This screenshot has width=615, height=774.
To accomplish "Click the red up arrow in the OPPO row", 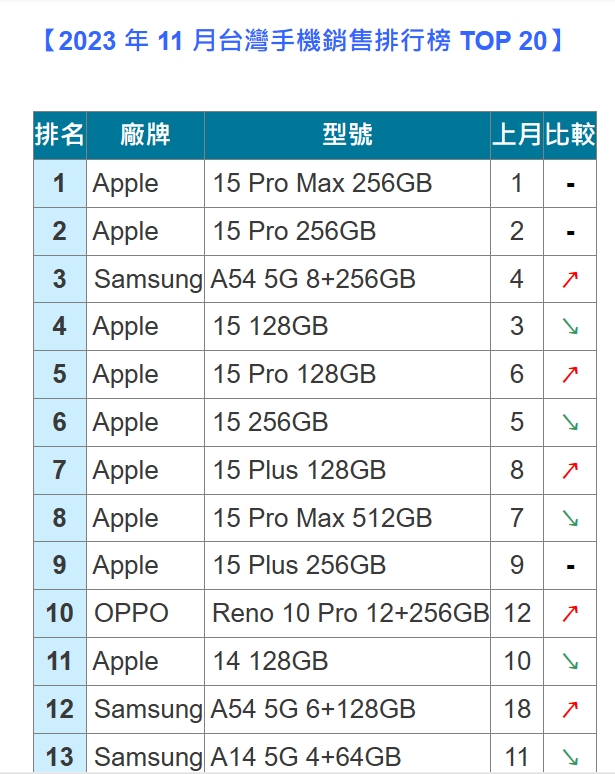I will coord(570,613).
